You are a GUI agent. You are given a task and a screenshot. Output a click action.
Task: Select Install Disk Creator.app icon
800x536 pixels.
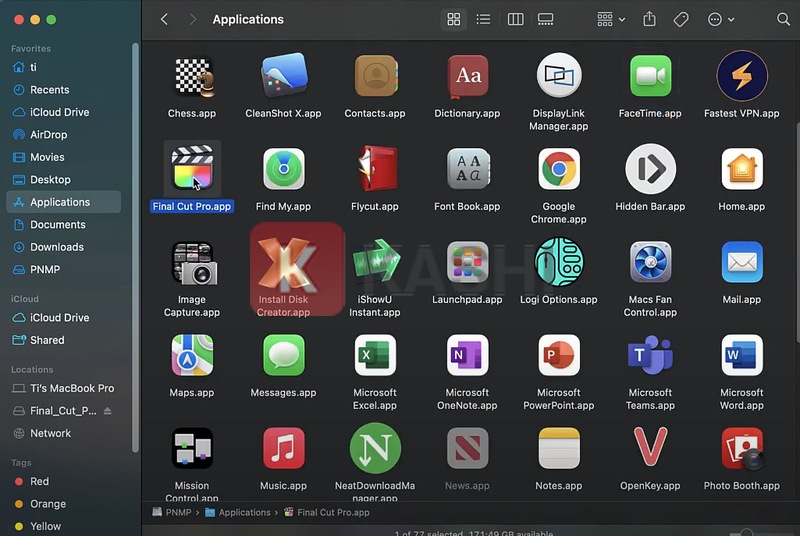(286, 263)
